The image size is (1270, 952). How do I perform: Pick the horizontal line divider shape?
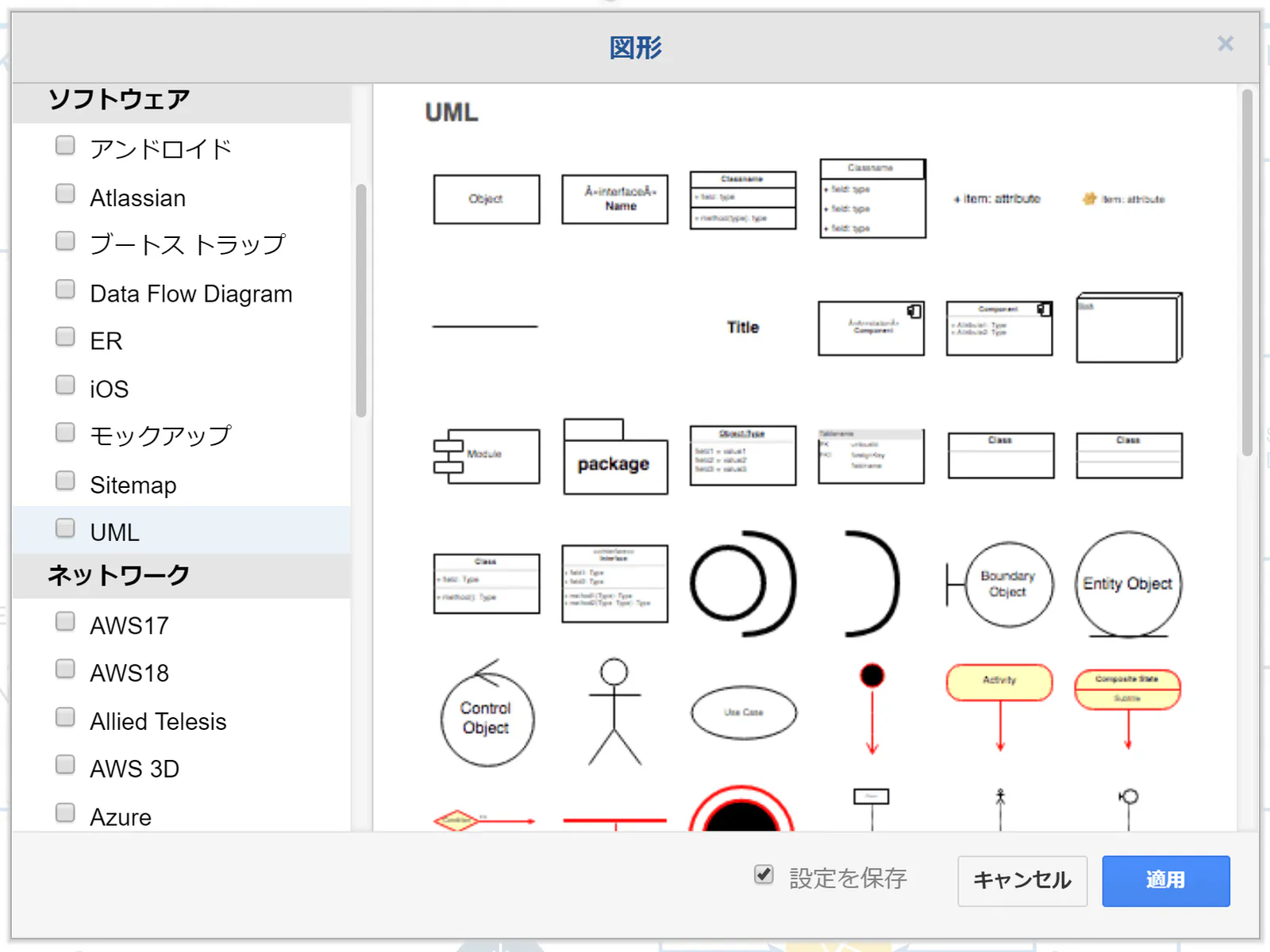(485, 327)
